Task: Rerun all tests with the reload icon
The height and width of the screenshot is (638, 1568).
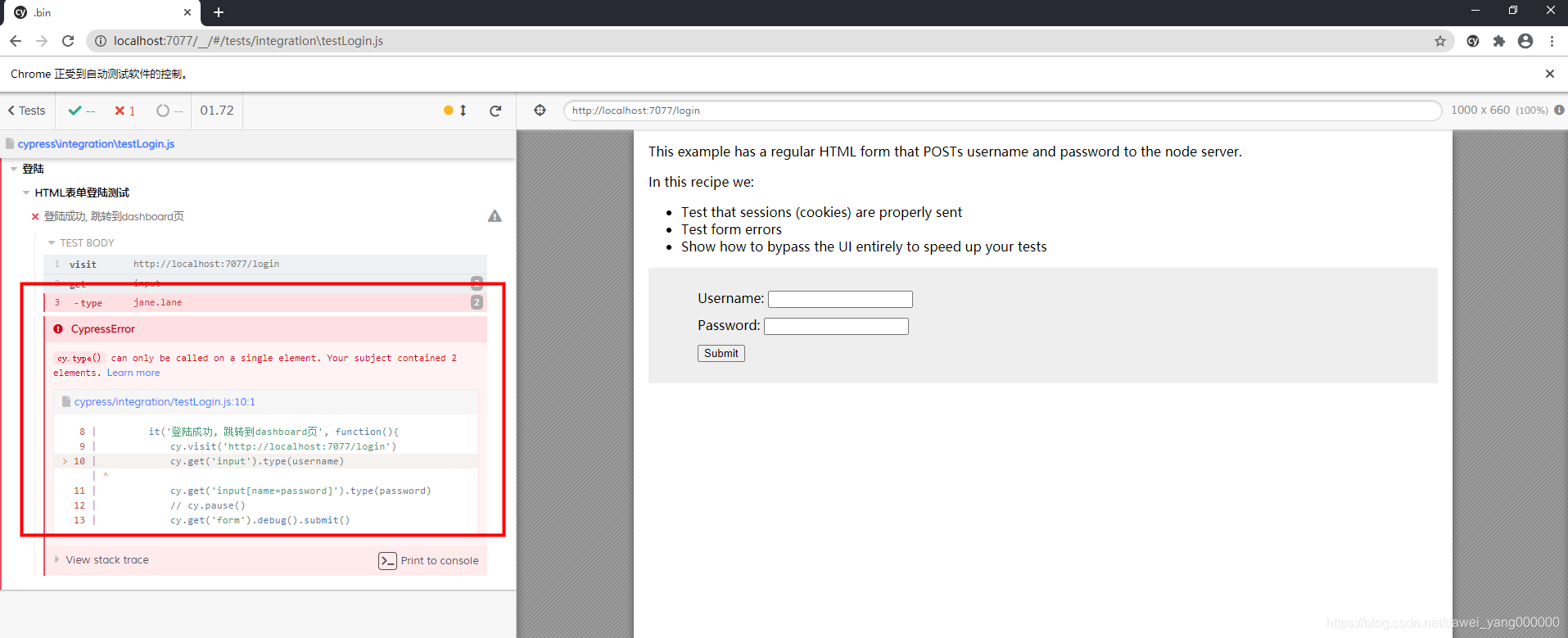Action: click(495, 111)
